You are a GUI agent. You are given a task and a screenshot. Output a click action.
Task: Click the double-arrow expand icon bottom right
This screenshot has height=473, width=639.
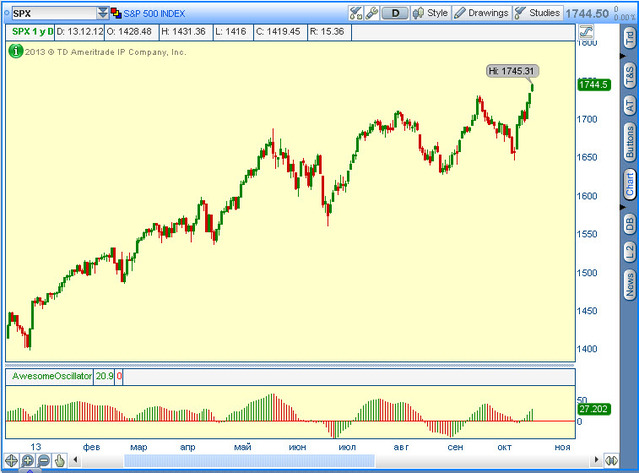click(x=611, y=460)
